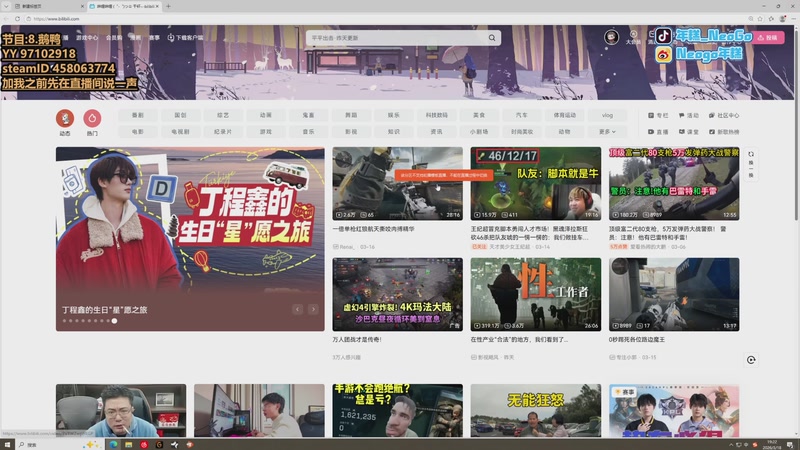Open 会员购 in the top navigation

coord(114,38)
